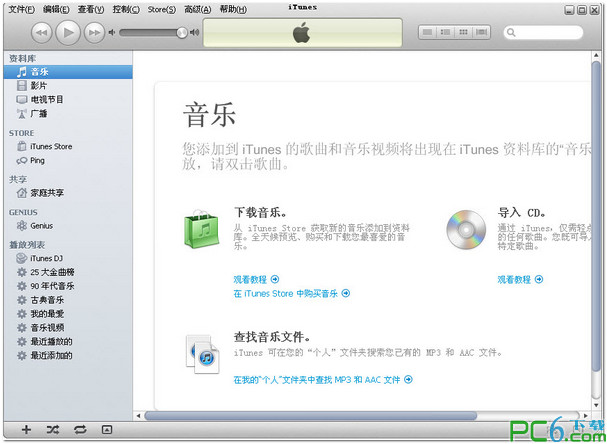This screenshot has width=607, height=444.
Task: Maximize the iTunes window
Action: (582, 10)
